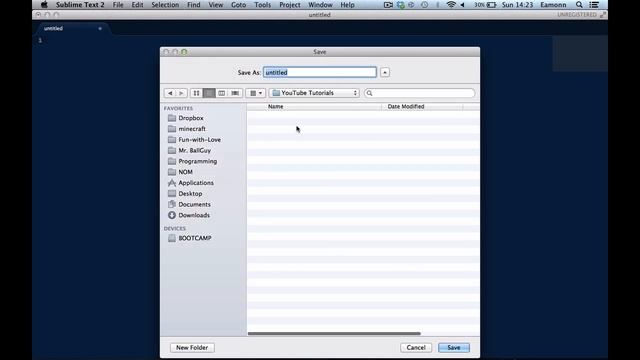The image size is (640, 360).
Task: Open the File menu
Action: pyautogui.click(x=118, y=5)
